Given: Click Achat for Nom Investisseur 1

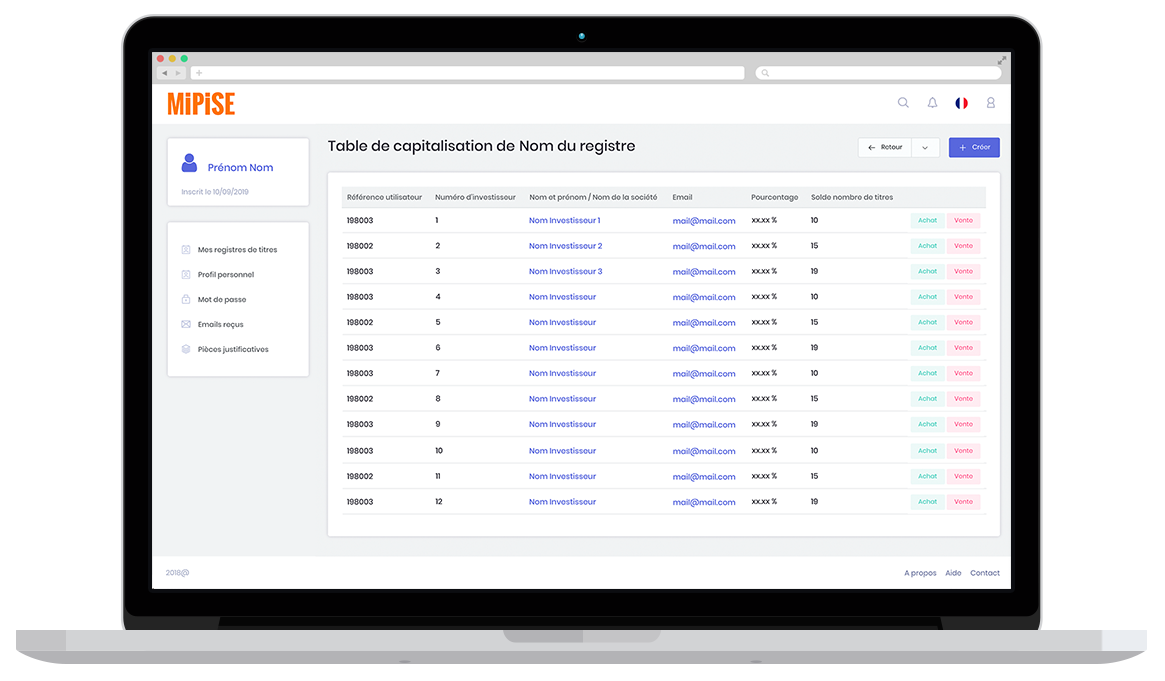Looking at the screenshot, I should pos(927,221).
